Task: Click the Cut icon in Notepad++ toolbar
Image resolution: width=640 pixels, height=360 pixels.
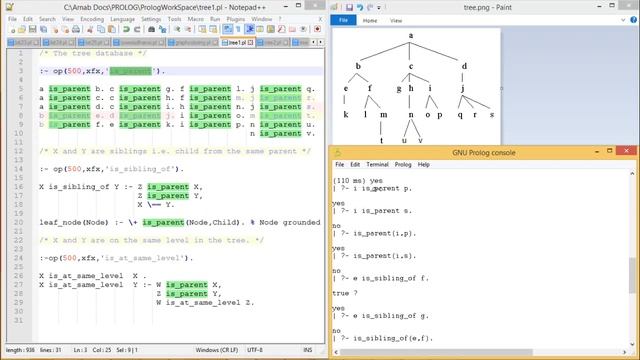Action: coord(90,29)
